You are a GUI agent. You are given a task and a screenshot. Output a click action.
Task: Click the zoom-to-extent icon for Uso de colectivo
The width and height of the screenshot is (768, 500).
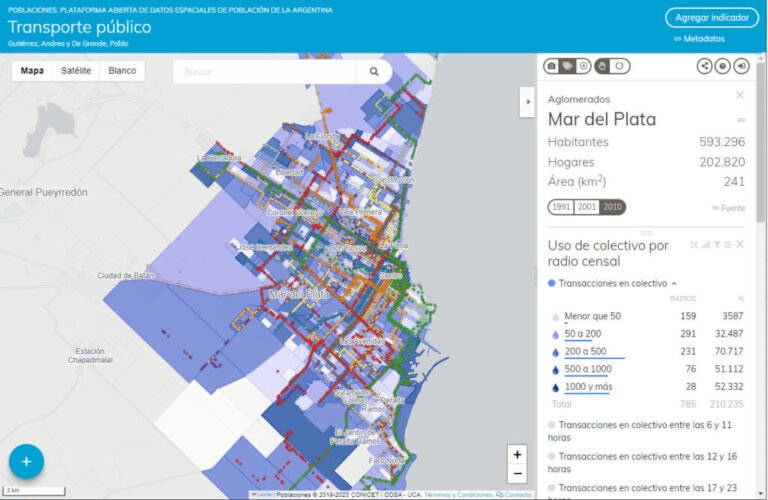pos(694,244)
